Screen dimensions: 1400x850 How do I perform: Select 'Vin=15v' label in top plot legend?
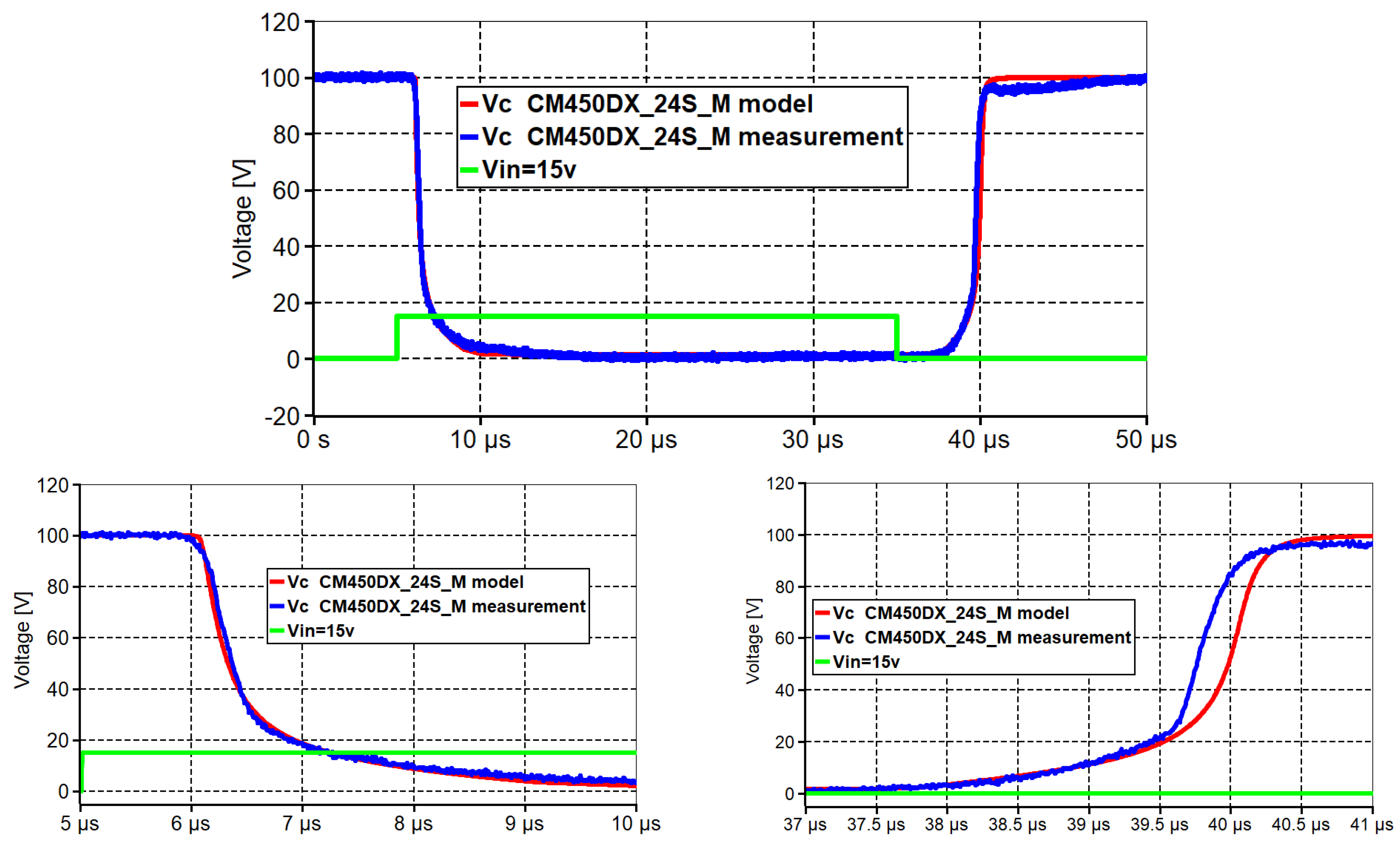(529, 170)
